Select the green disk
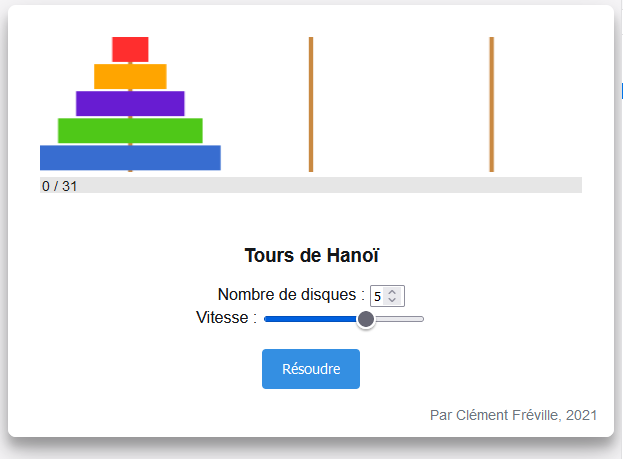Screen dimensions: 623x459 coord(130,130)
